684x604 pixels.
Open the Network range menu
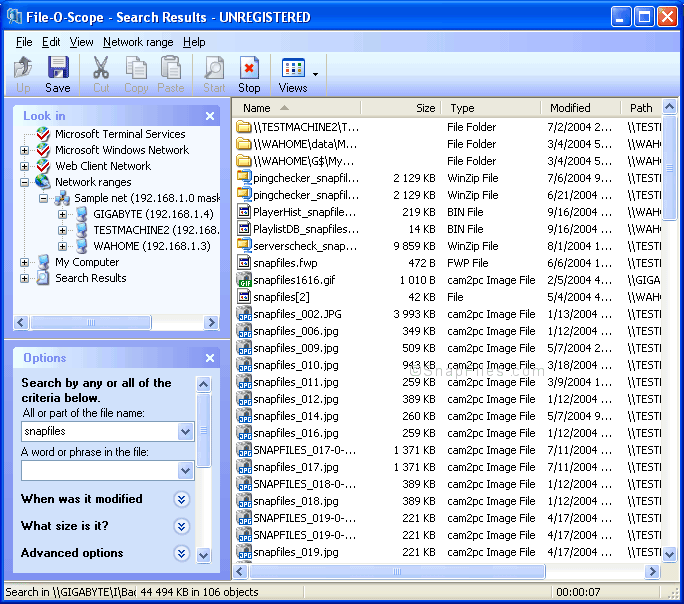[x=138, y=42]
